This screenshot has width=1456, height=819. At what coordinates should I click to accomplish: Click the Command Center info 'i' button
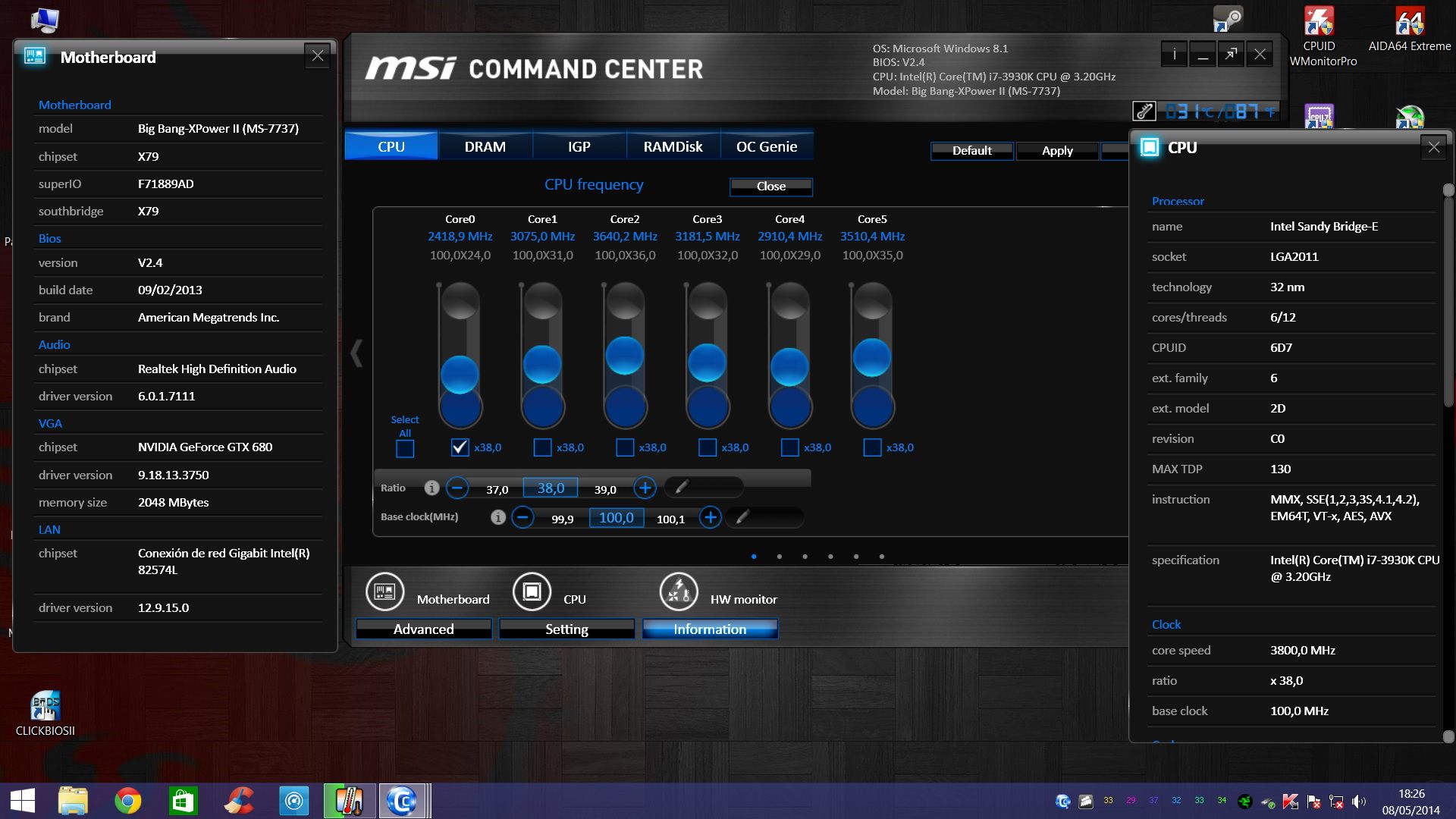(x=1174, y=55)
